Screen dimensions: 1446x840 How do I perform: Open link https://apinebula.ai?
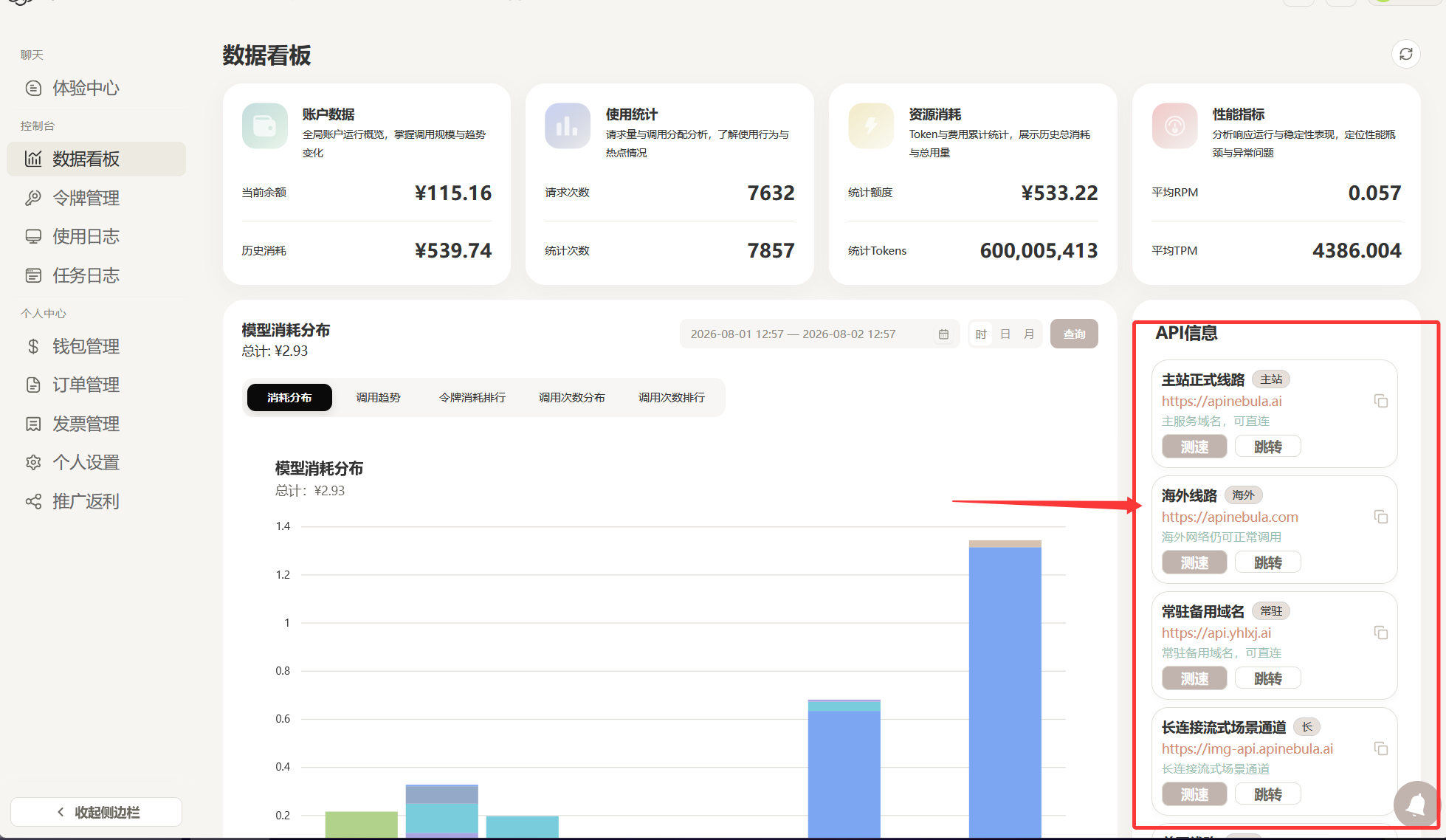click(x=1222, y=401)
